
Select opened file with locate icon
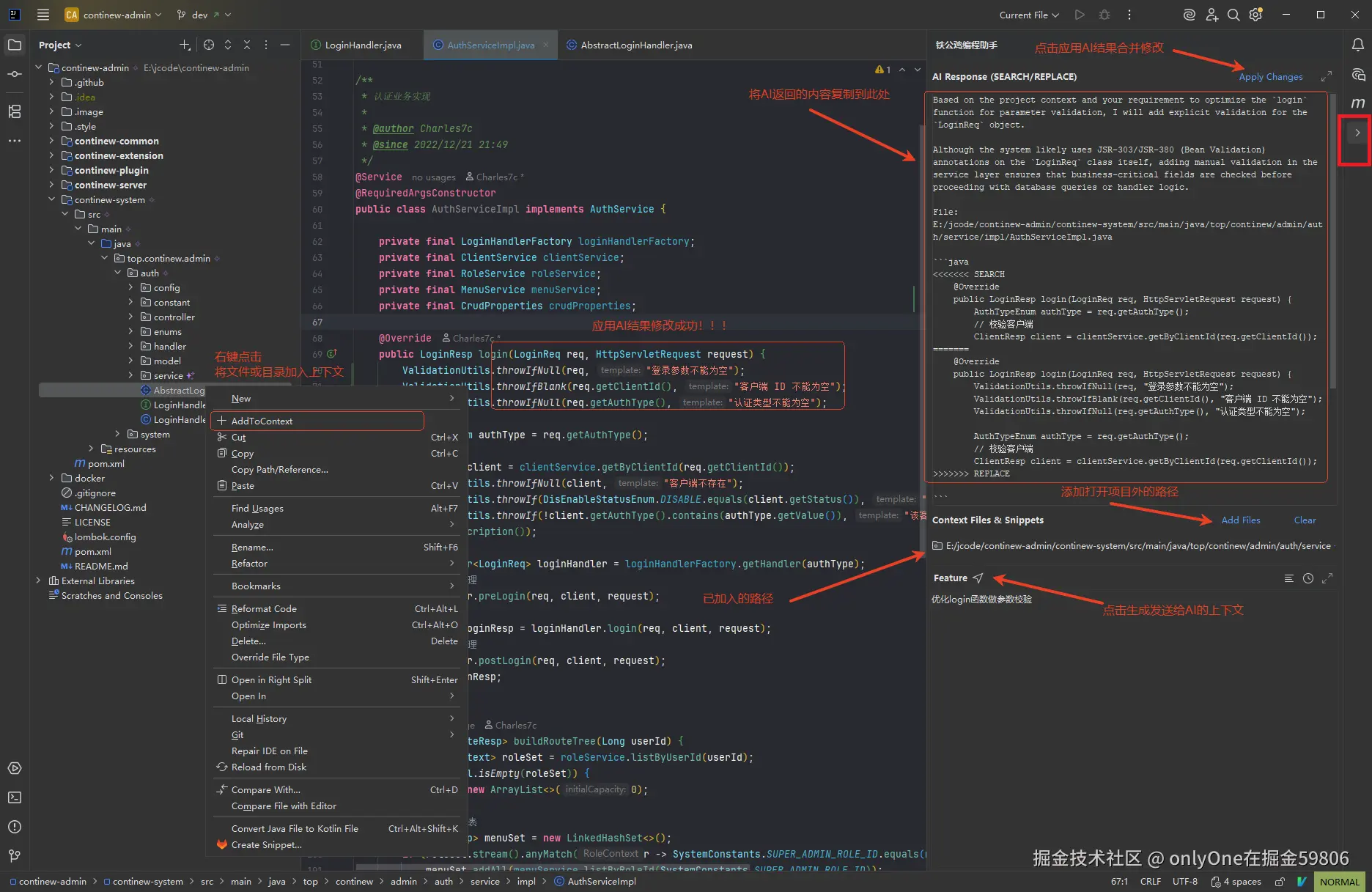click(209, 45)
